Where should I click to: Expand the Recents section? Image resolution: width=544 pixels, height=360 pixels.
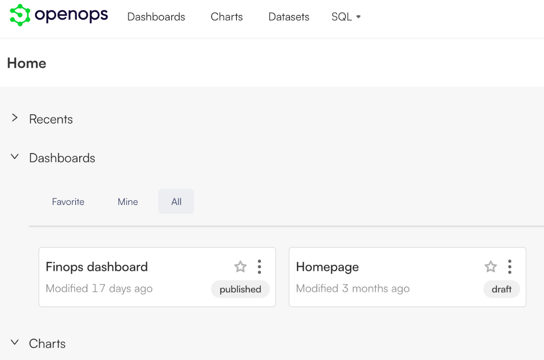[x=14, y=118]
